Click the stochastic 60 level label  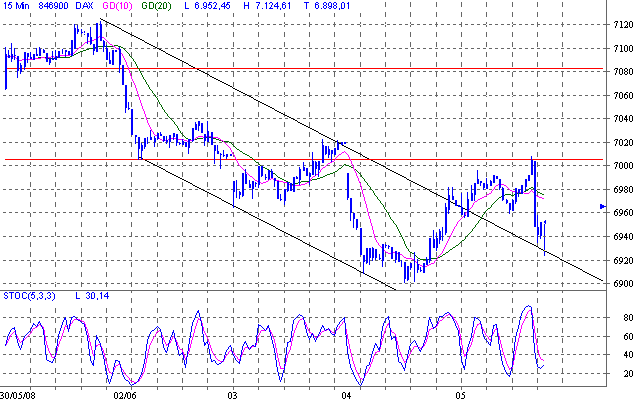(x=628, y=336)
